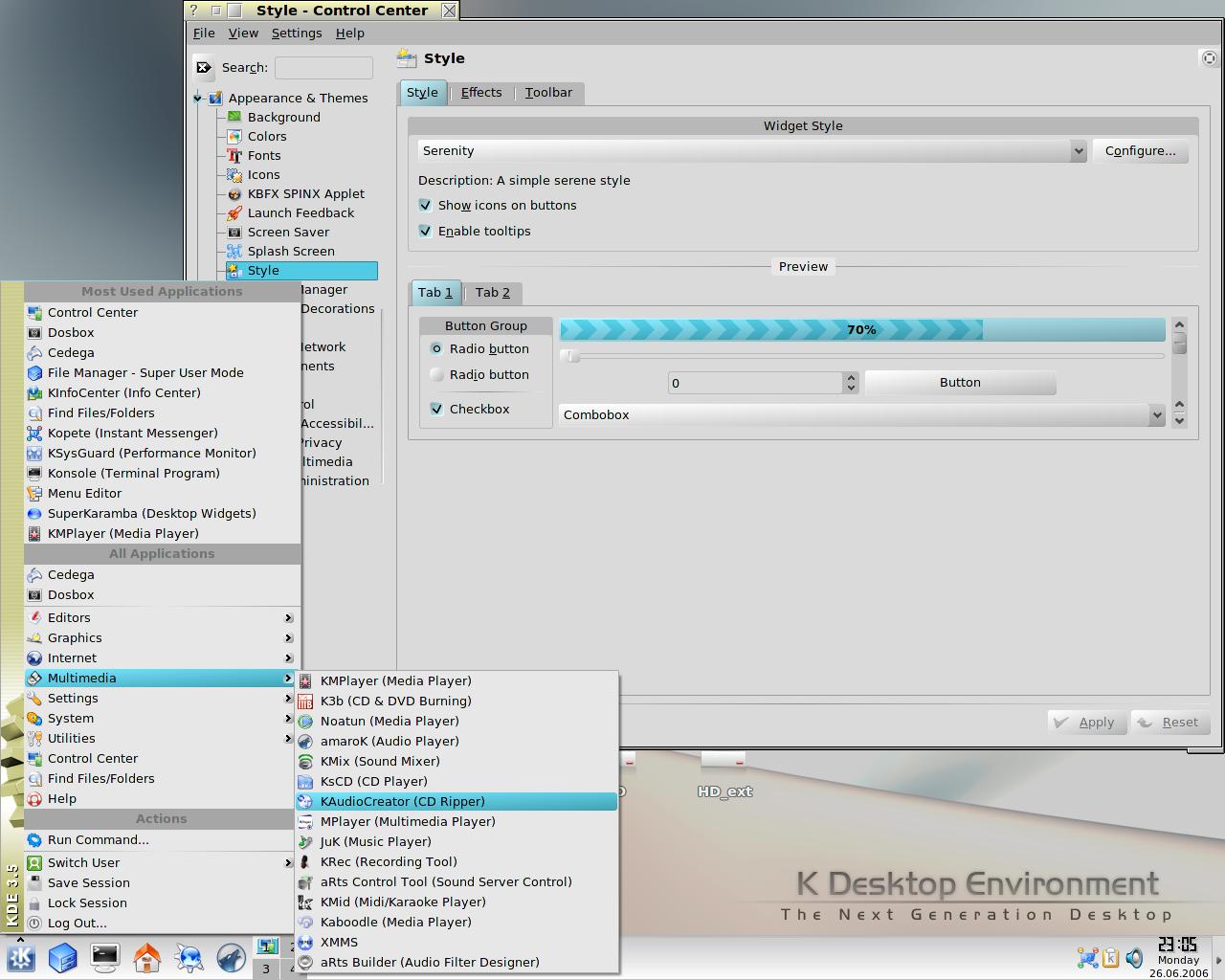Click the Reset button

click(x=1169, y=723)
